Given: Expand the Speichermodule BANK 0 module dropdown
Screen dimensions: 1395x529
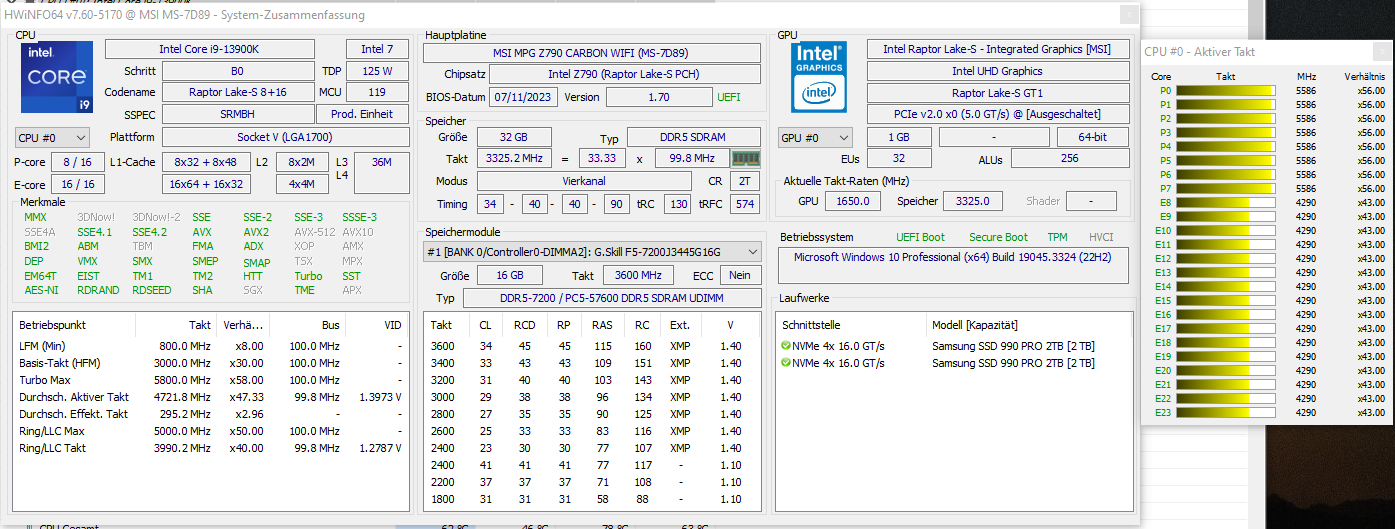Looking at the screenshot, I should click(x=592, y=252).
